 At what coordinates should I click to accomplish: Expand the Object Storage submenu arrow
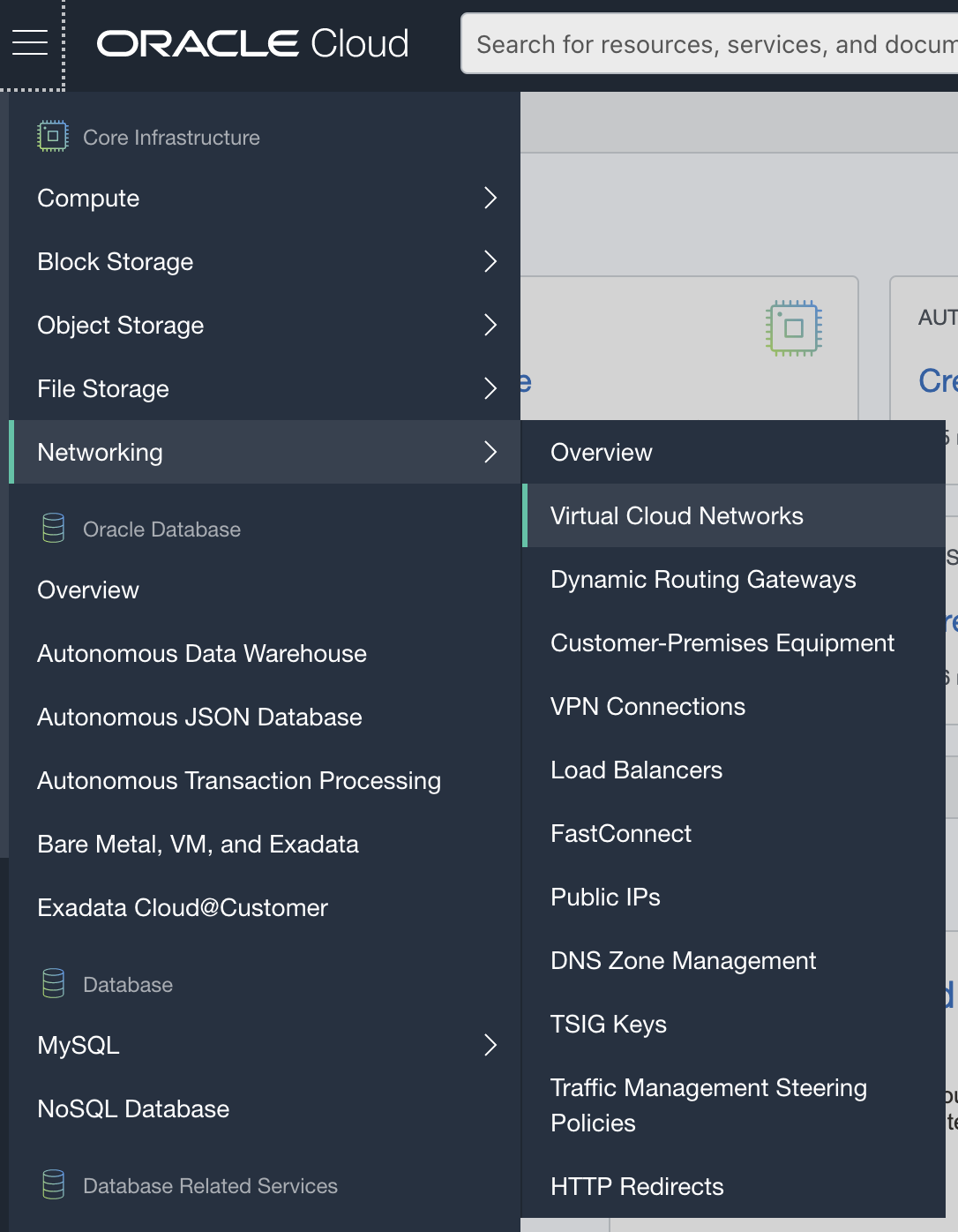[x=491, y=325]
